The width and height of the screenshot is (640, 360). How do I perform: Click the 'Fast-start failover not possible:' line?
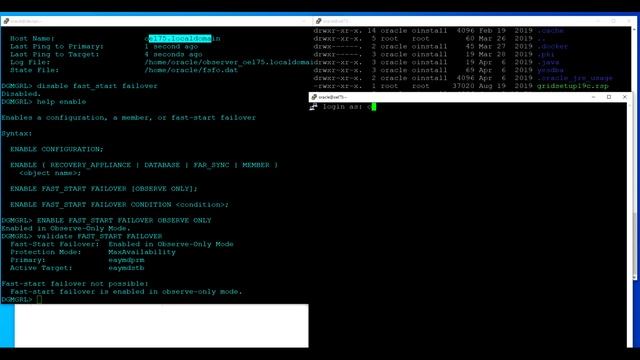(x=75, y=284)
